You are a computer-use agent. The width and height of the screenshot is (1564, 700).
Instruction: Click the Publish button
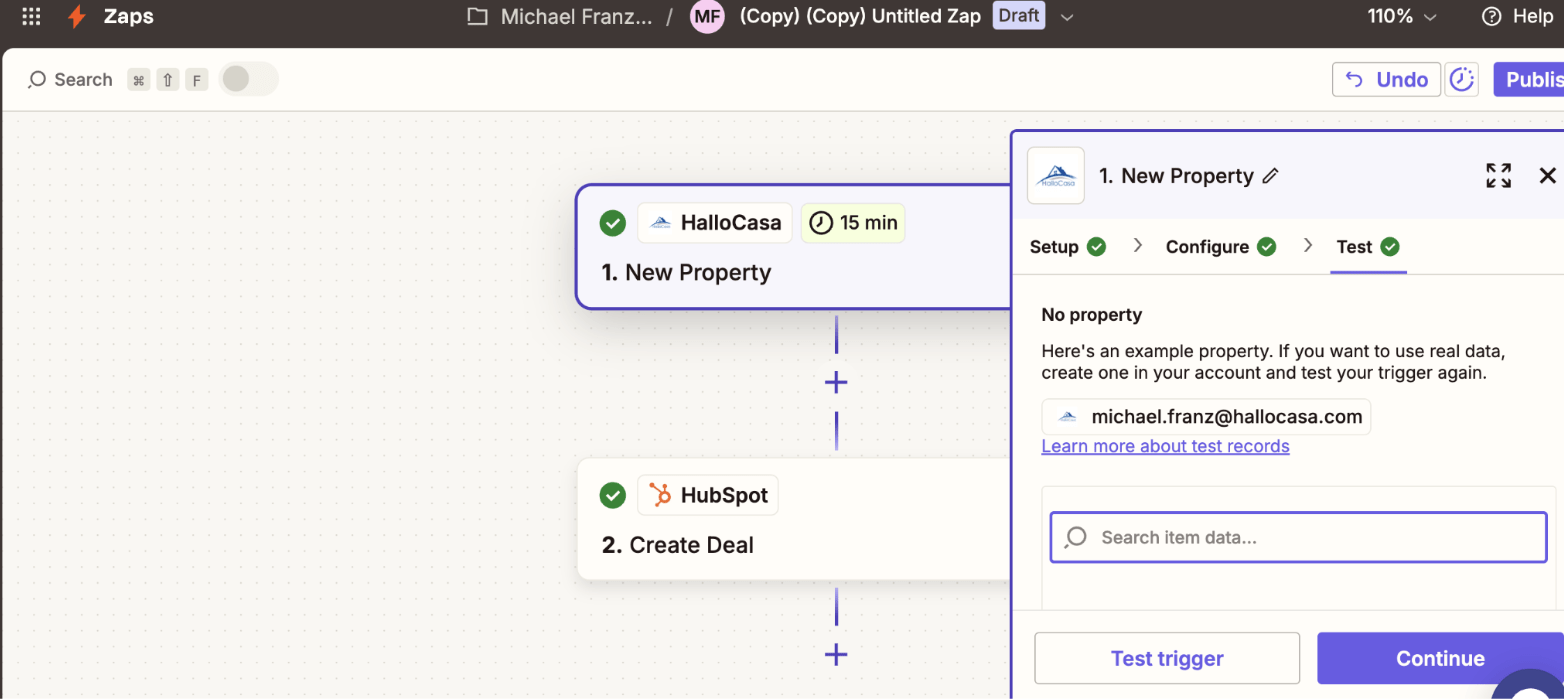coord(1529,80)
